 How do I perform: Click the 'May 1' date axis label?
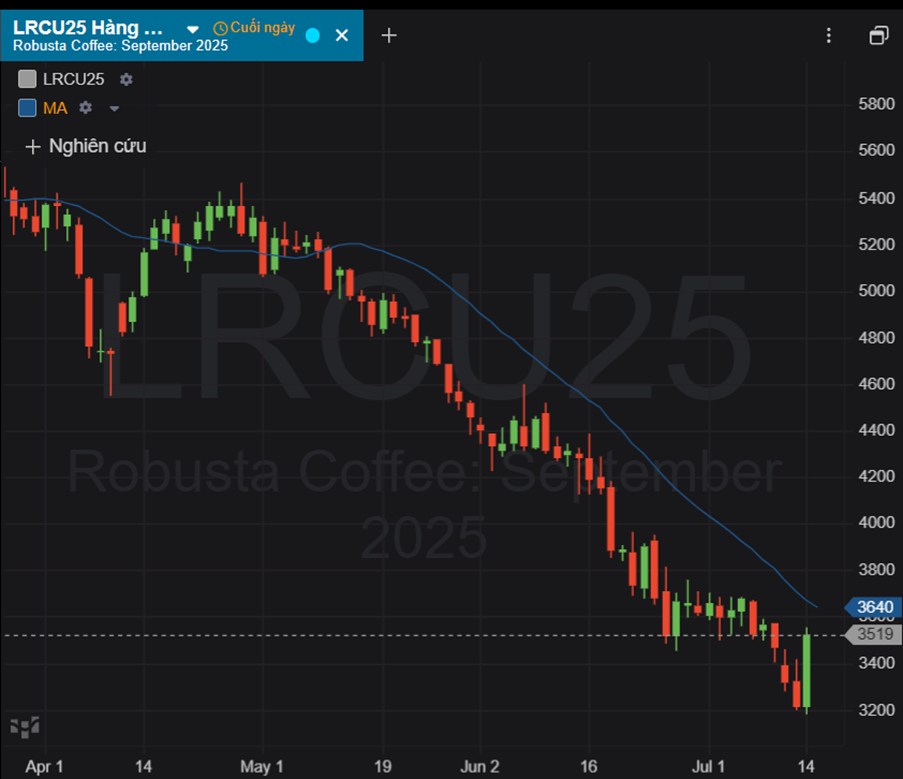pyautogui.click(x=261, y=766)
